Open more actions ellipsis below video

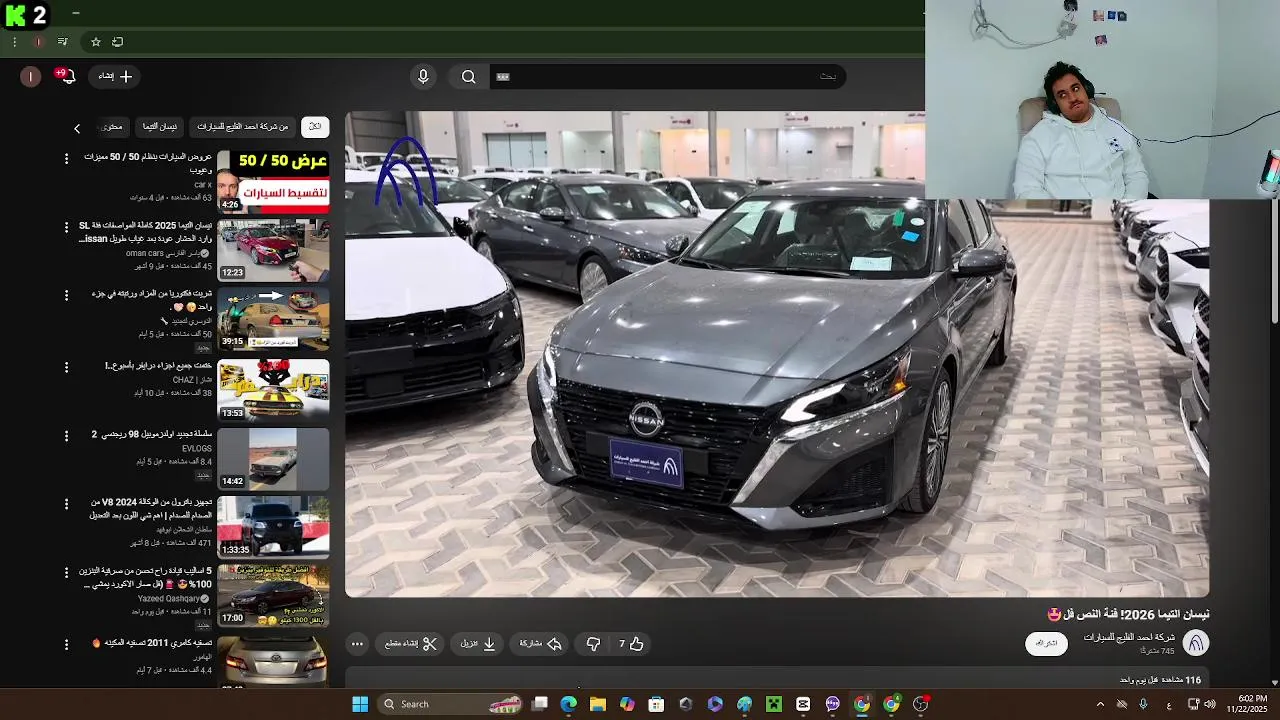(357, 644)
